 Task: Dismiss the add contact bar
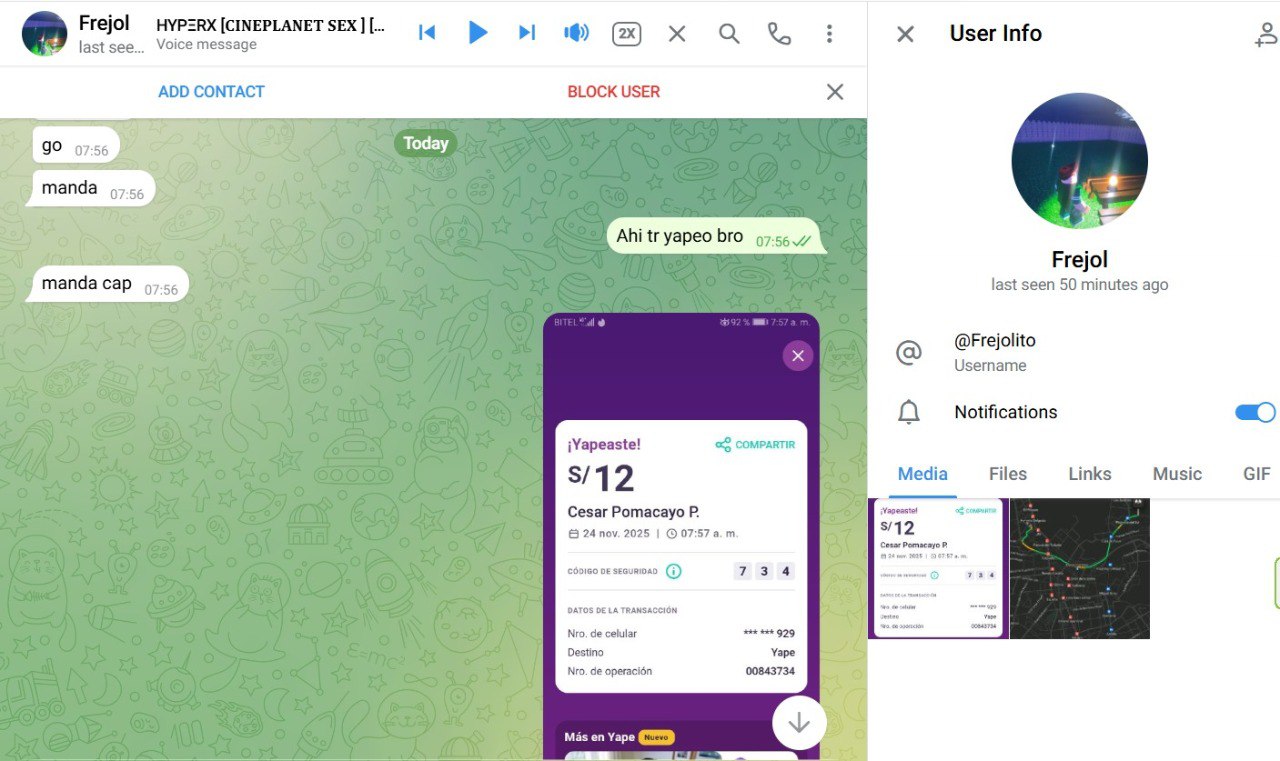point(835,92)
